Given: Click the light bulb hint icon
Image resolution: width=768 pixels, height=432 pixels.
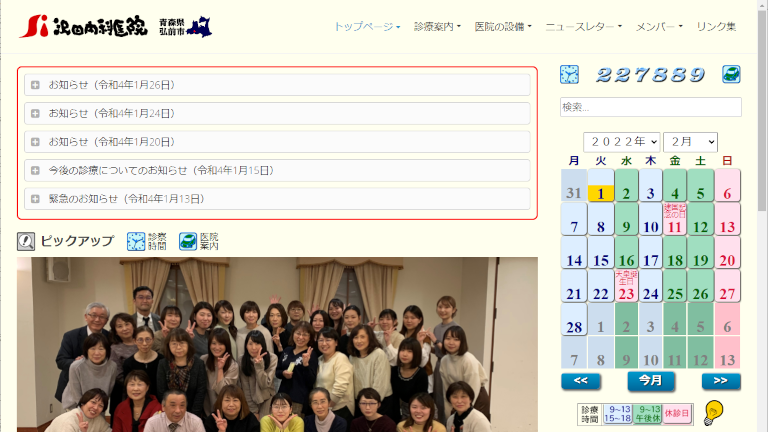Looking at the screenshot, I should [713, 413].
